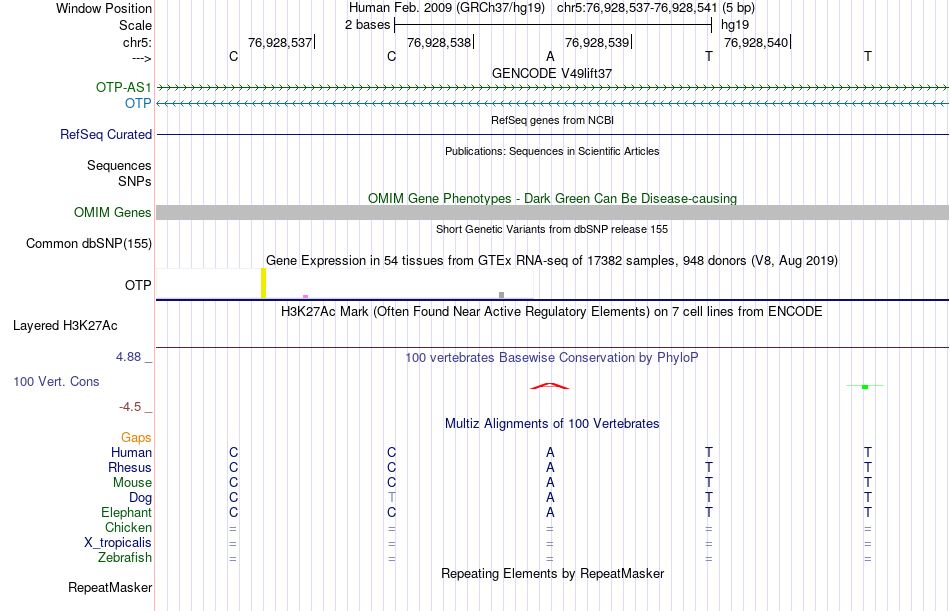The width and height of the screenshot is (950, 611).
Task: Open the RefSeq Curated track label
Action: click(106, 135)
